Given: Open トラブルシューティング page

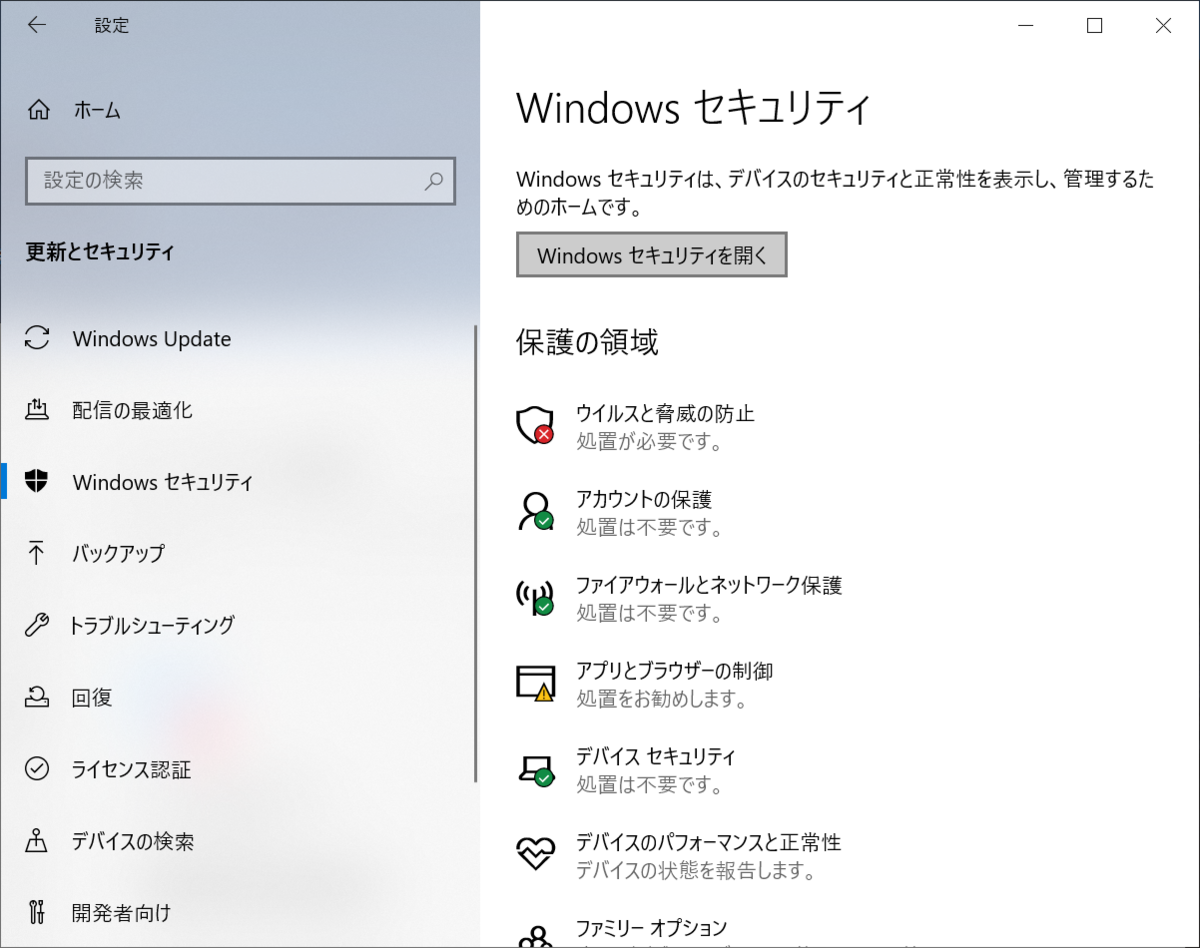Looking at the screenshot, I should (152, 626).
